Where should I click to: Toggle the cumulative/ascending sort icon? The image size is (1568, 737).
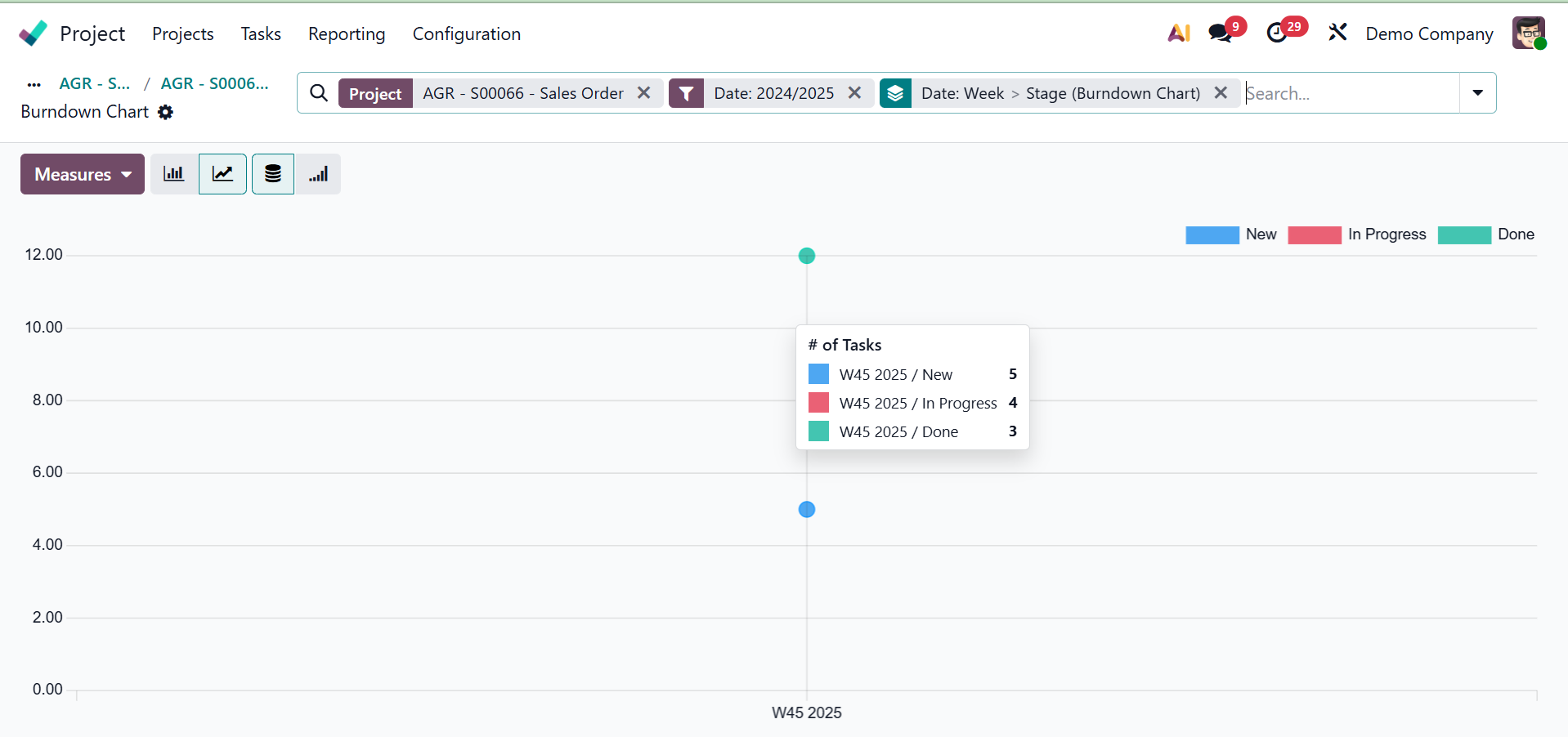(x=318, y=174)
